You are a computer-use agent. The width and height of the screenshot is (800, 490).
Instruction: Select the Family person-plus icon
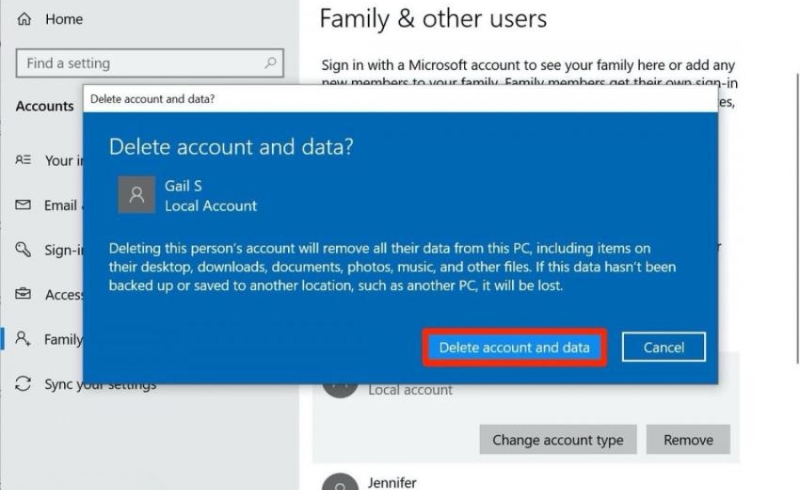(23, 338)
